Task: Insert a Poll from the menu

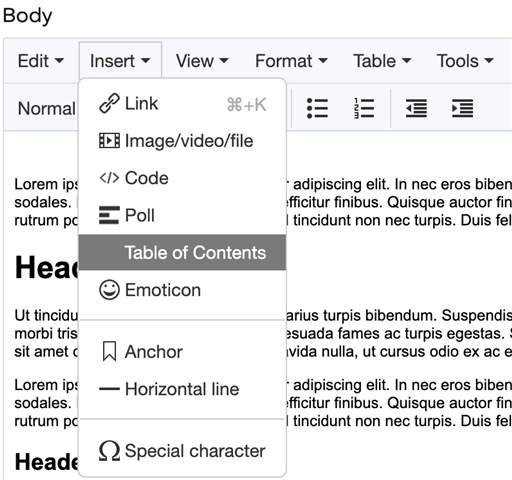Action: click(182, 215)
